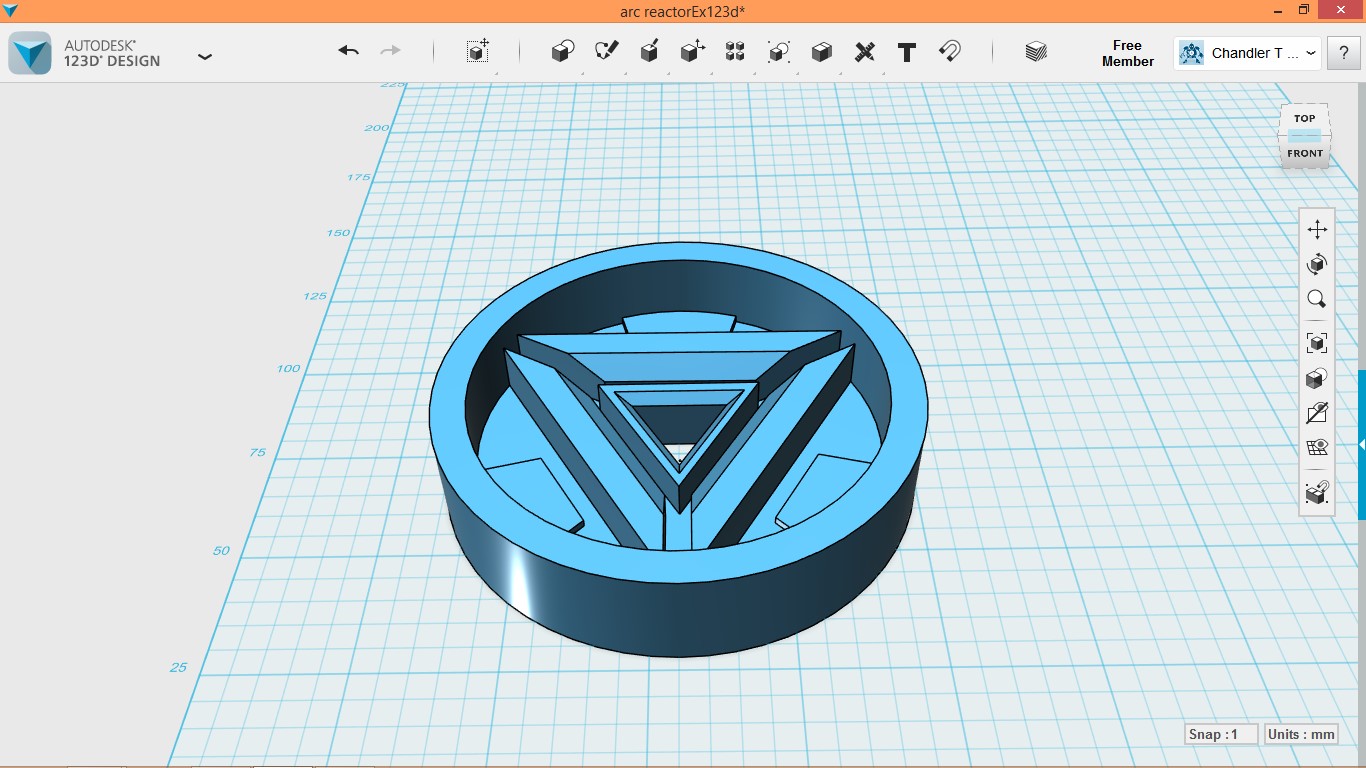Open the visual style materials/outlines icon
The image size is (1366, 768).
[x=1317, y=378]
